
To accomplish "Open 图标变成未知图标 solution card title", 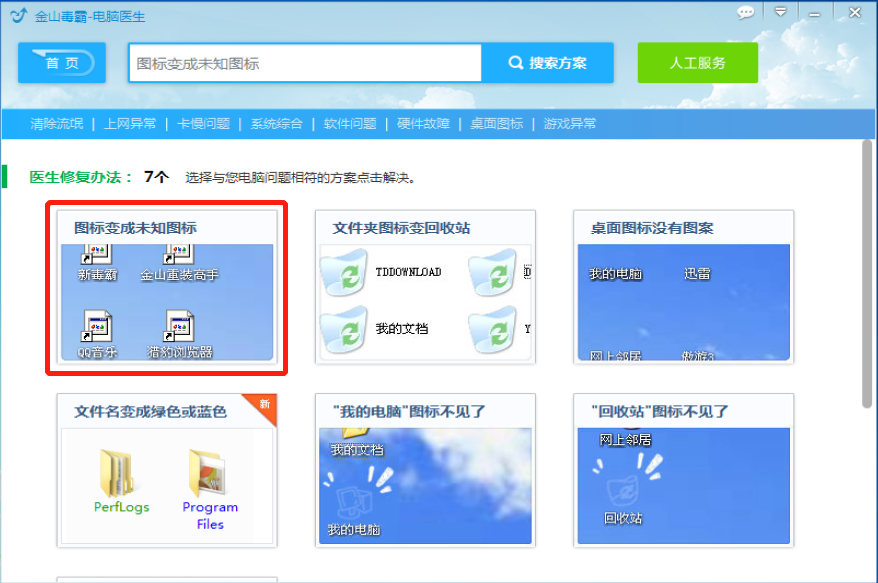I will 136,228.
